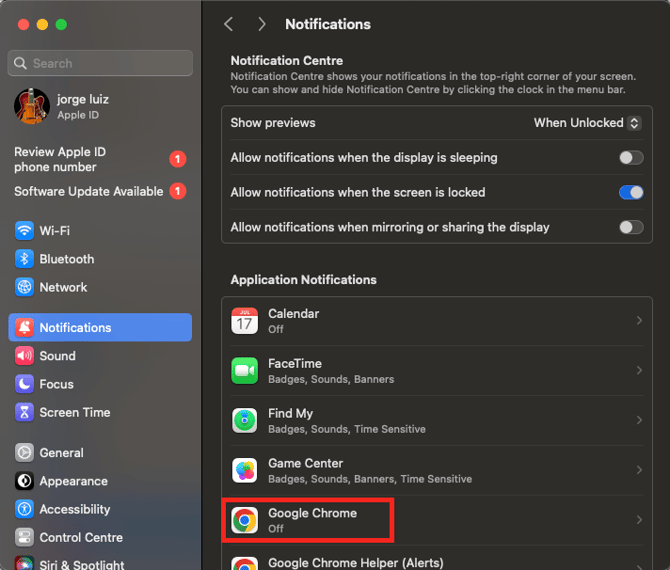This screenshot has width=670, height=570.
Task: Expand Calendar notification settings chevron
Action: tap(639, 320)
